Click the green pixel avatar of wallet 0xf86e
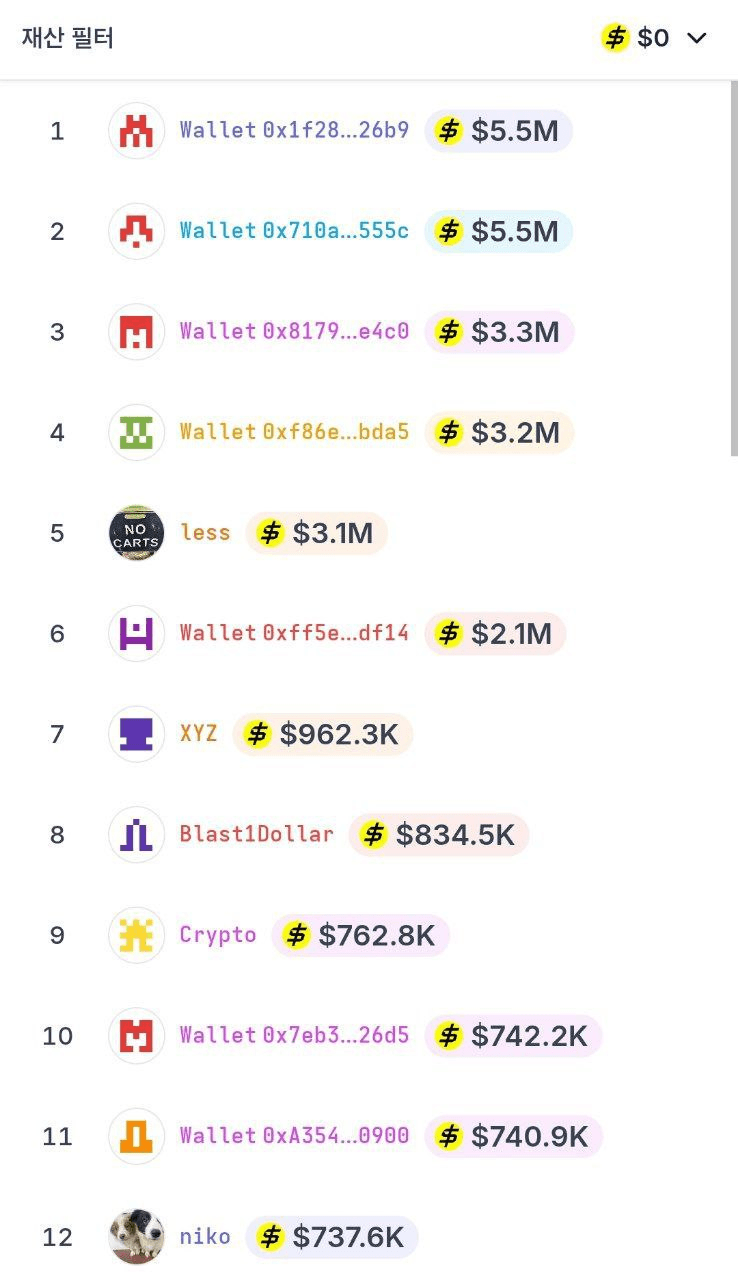The image size is (738, 1280). pos(136,432)
